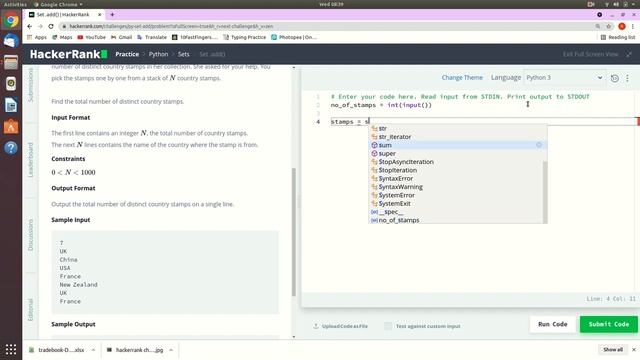The width and height of the screenshot is (640, 360).
Task: Expand options for tradebook download item
Action: tap(93, 350)
